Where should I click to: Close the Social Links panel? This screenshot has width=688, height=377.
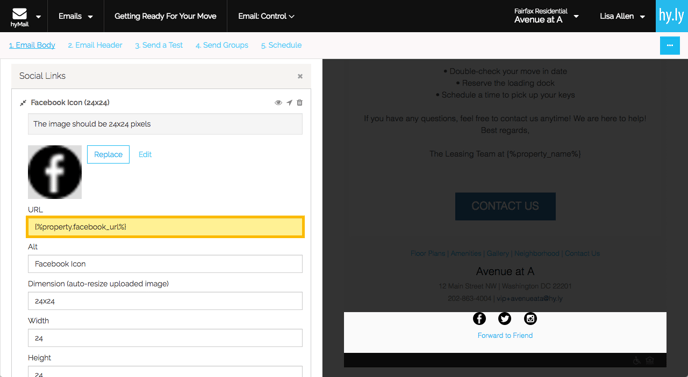tap(300, 76)
